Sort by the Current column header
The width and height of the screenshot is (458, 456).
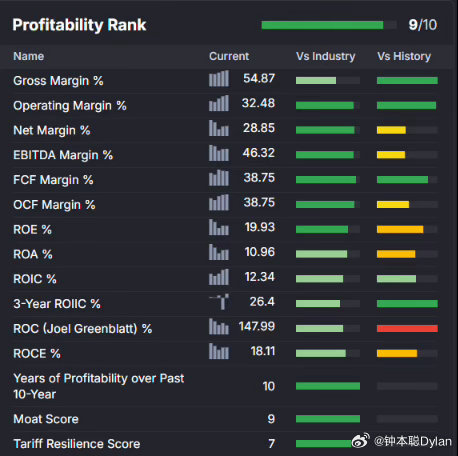229,56
